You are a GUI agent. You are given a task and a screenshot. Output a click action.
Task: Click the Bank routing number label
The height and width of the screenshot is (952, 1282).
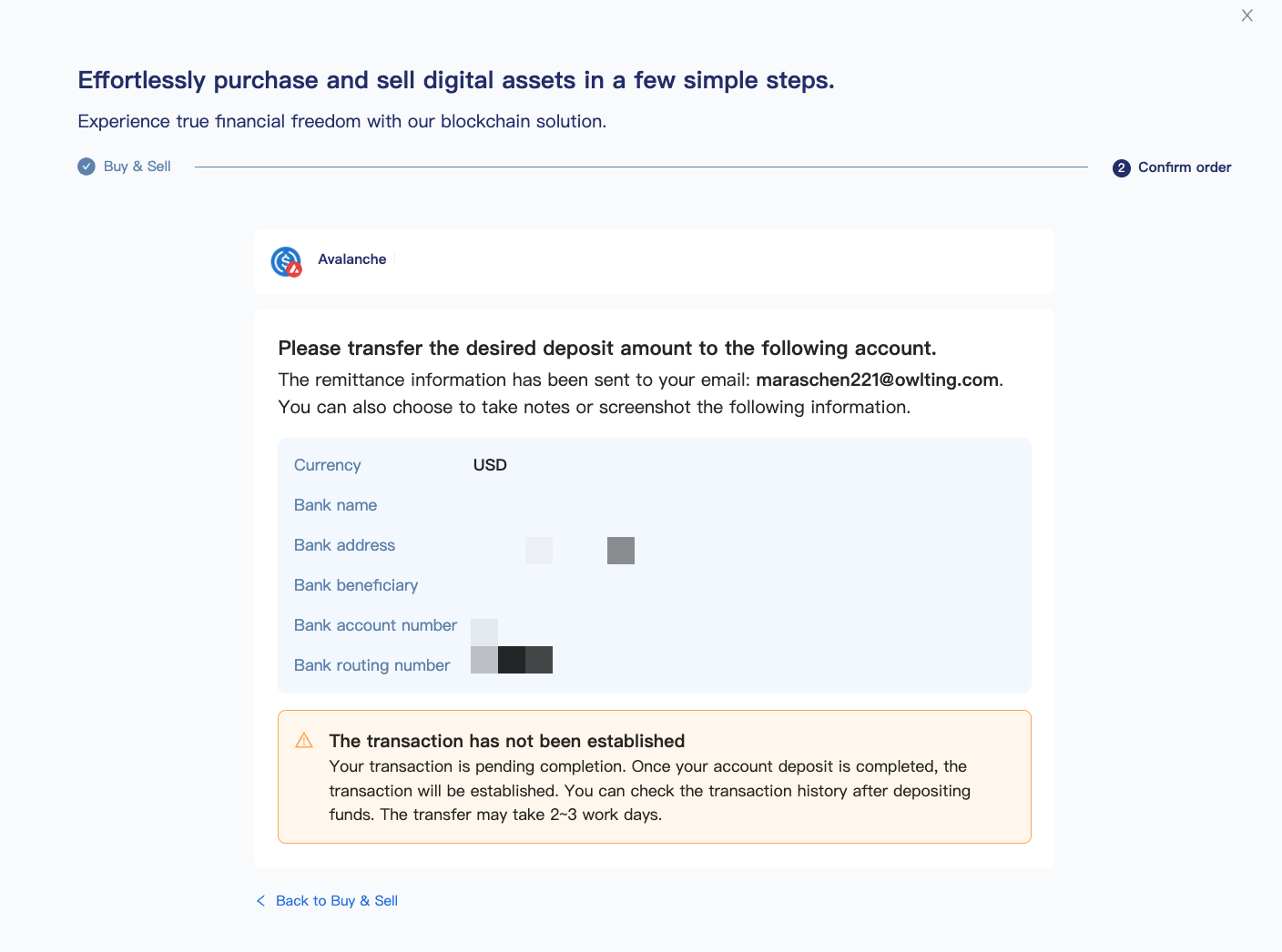[x=371, y=665]
